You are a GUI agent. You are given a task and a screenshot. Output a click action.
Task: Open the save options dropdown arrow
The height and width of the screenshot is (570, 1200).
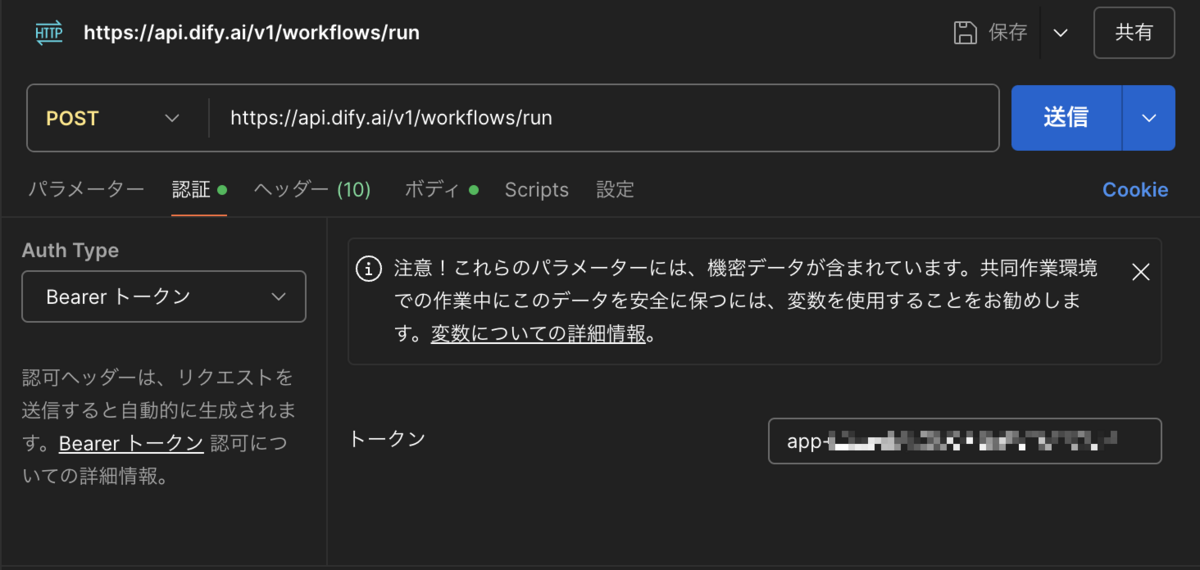pos(1061,33)
